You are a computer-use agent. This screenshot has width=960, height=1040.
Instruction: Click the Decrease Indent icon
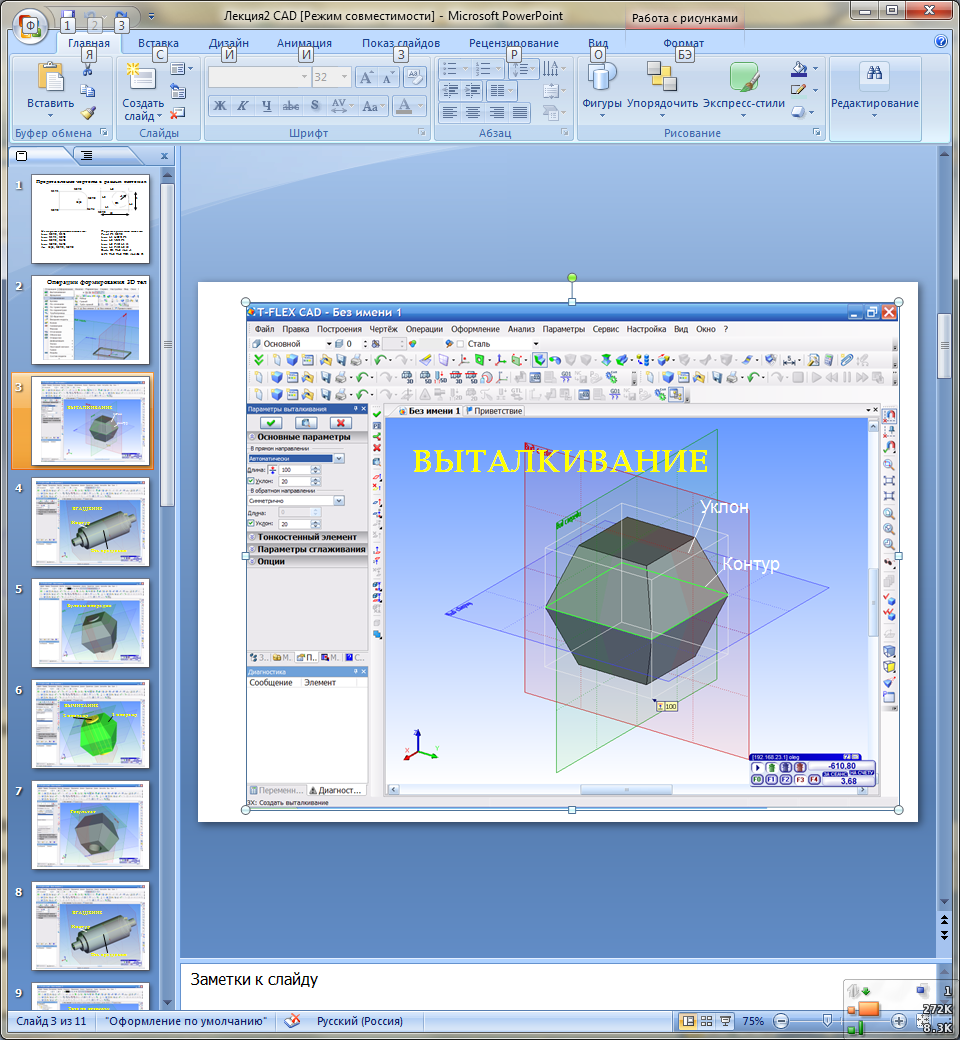pos(450,90)
